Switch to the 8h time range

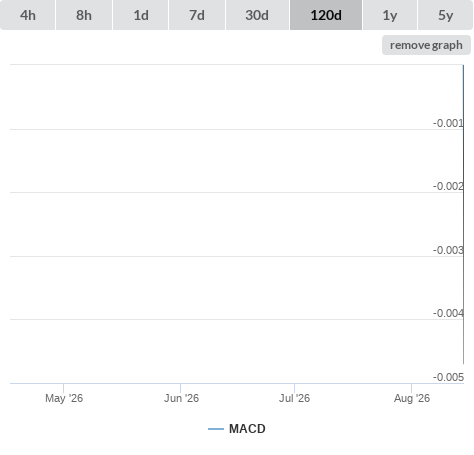point(84,15)
